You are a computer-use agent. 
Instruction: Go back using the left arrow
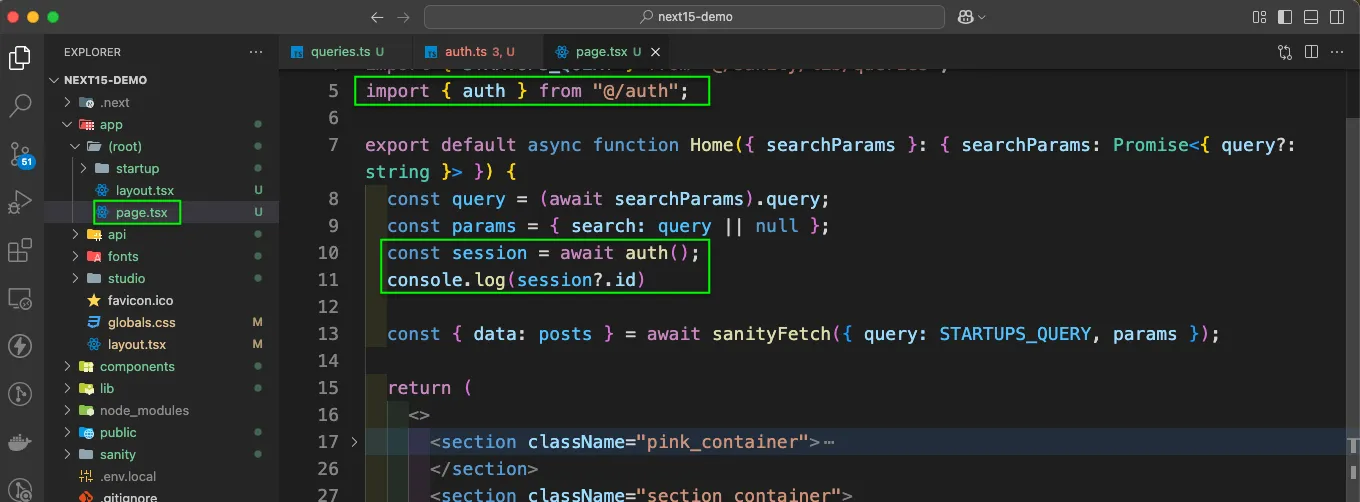tap(377, 17)
